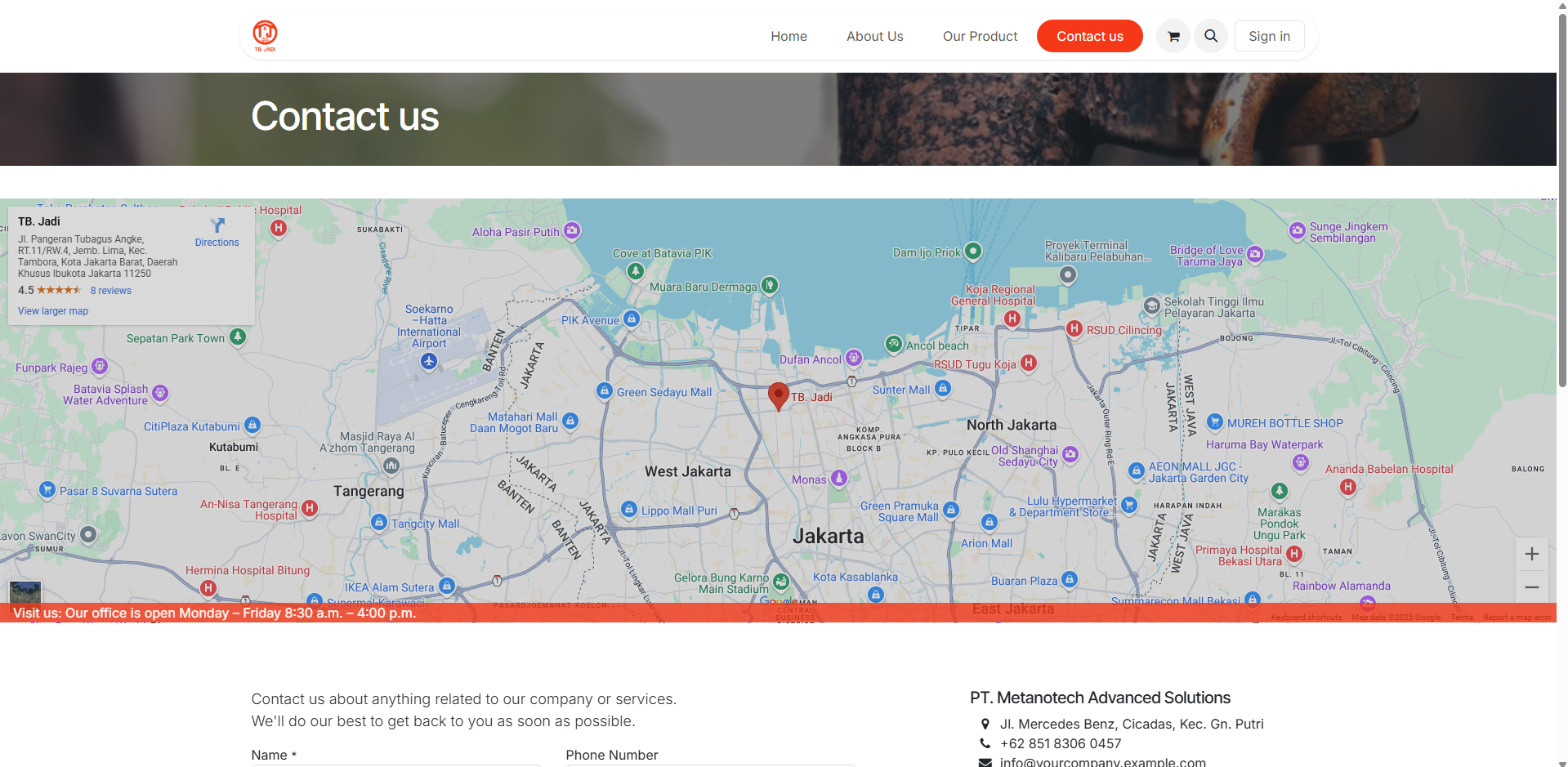Click the MUREH BOTTLE SHOP marker
Image resolution: width=1568 pixels, height=767 pixels.
1215,421
